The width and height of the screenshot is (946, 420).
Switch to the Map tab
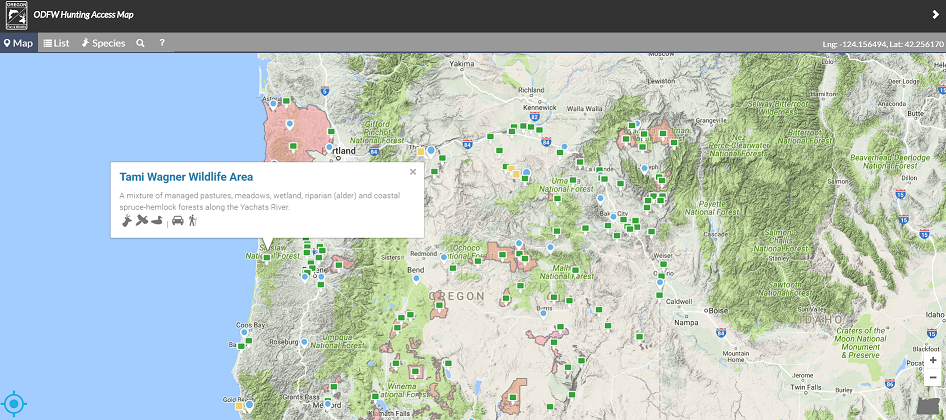[19, 43]
